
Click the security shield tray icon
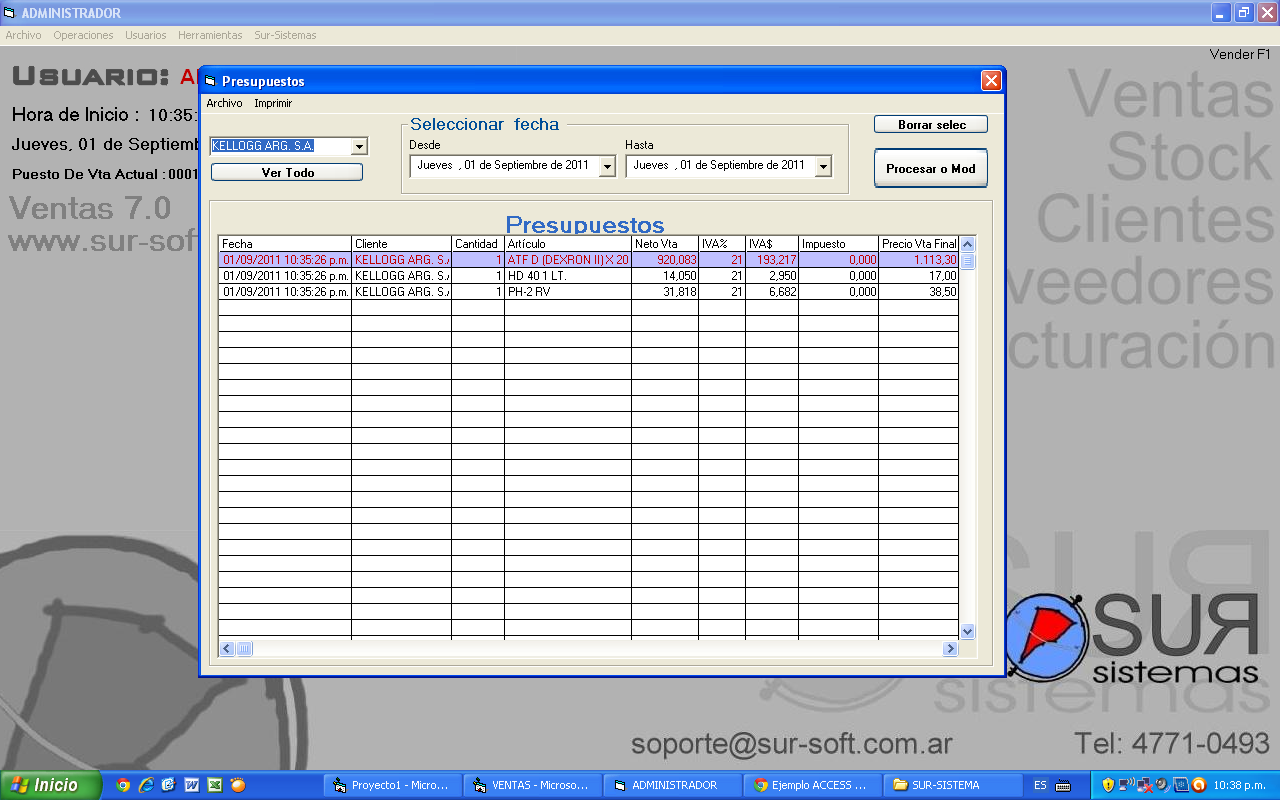click(1108, 785)
